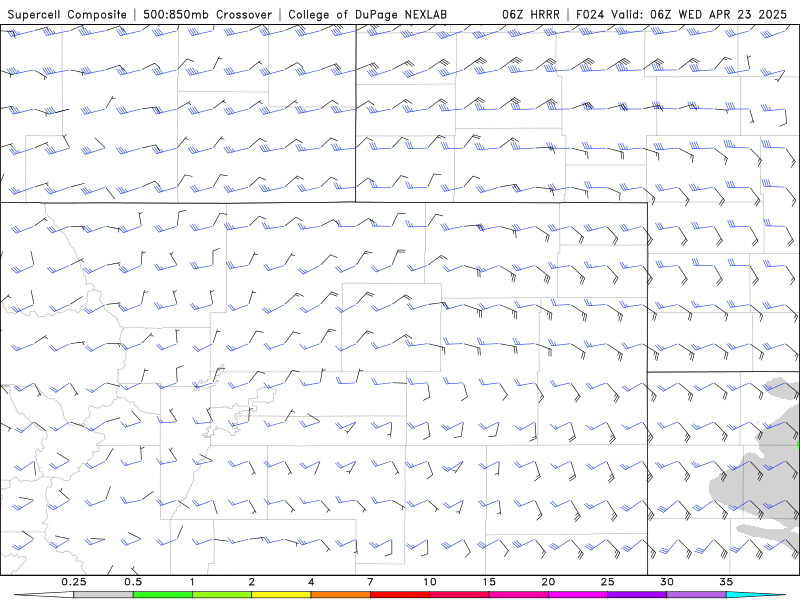Click the 'Supercell Composite' title text
Screen dimensions: 800x600
pos(67,14)
